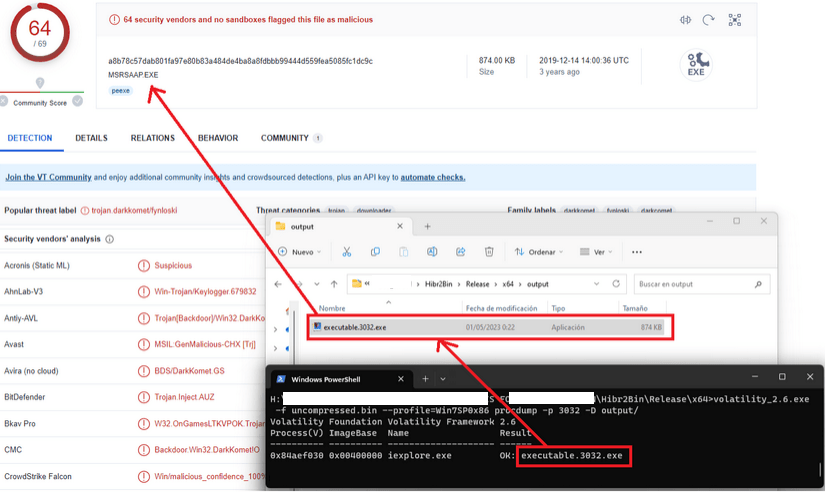Click the MSRSAAP.EXE file name
Screen dimensions: 828x492
(x=133, y=75)
